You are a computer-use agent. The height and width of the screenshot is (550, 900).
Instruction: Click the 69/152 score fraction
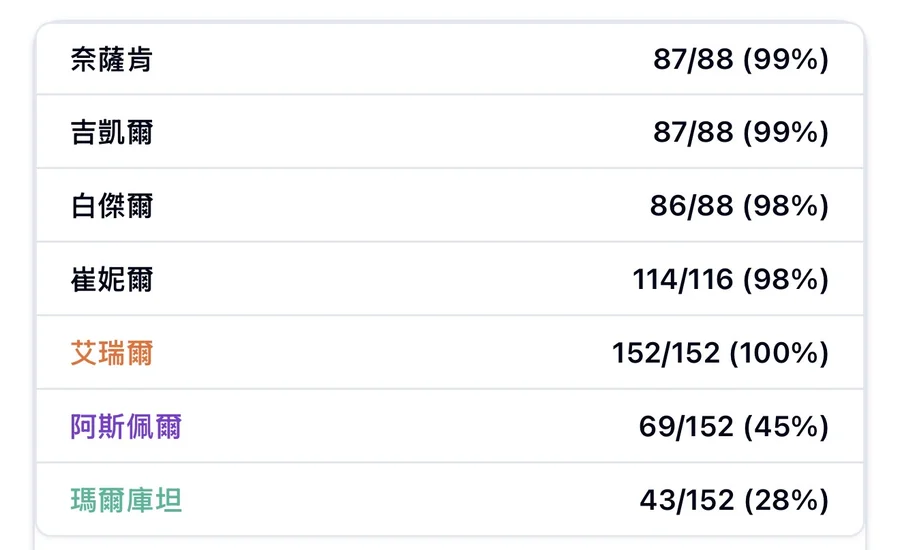pos(686,427)
